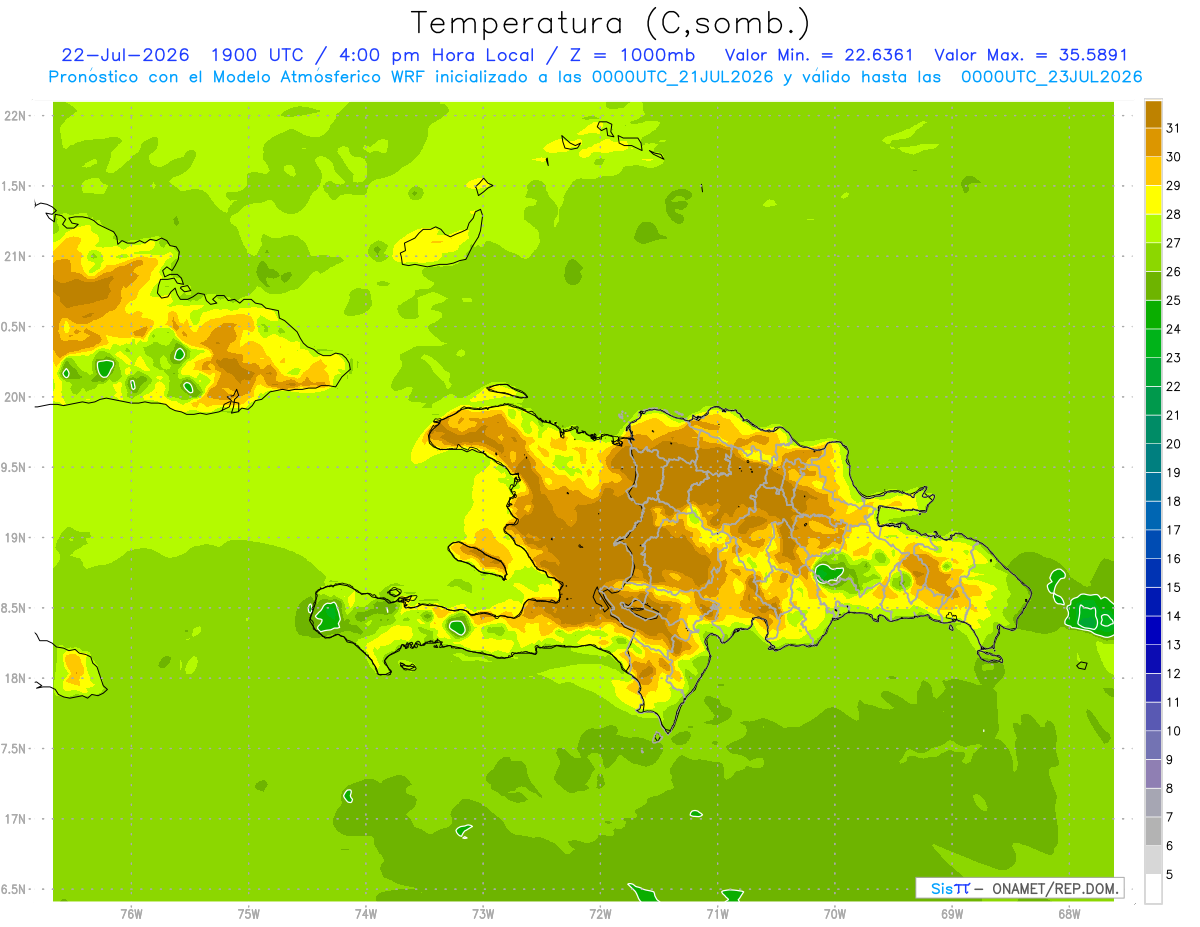Click legend value label "13"
The image size is (1200, 927).
pos(1173,645)
